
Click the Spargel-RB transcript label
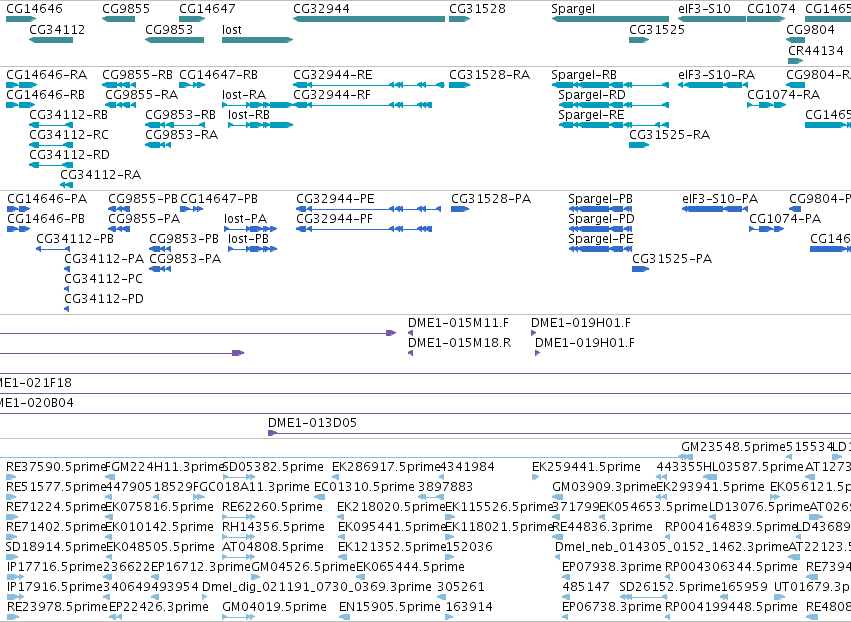(x=584, y=74)
